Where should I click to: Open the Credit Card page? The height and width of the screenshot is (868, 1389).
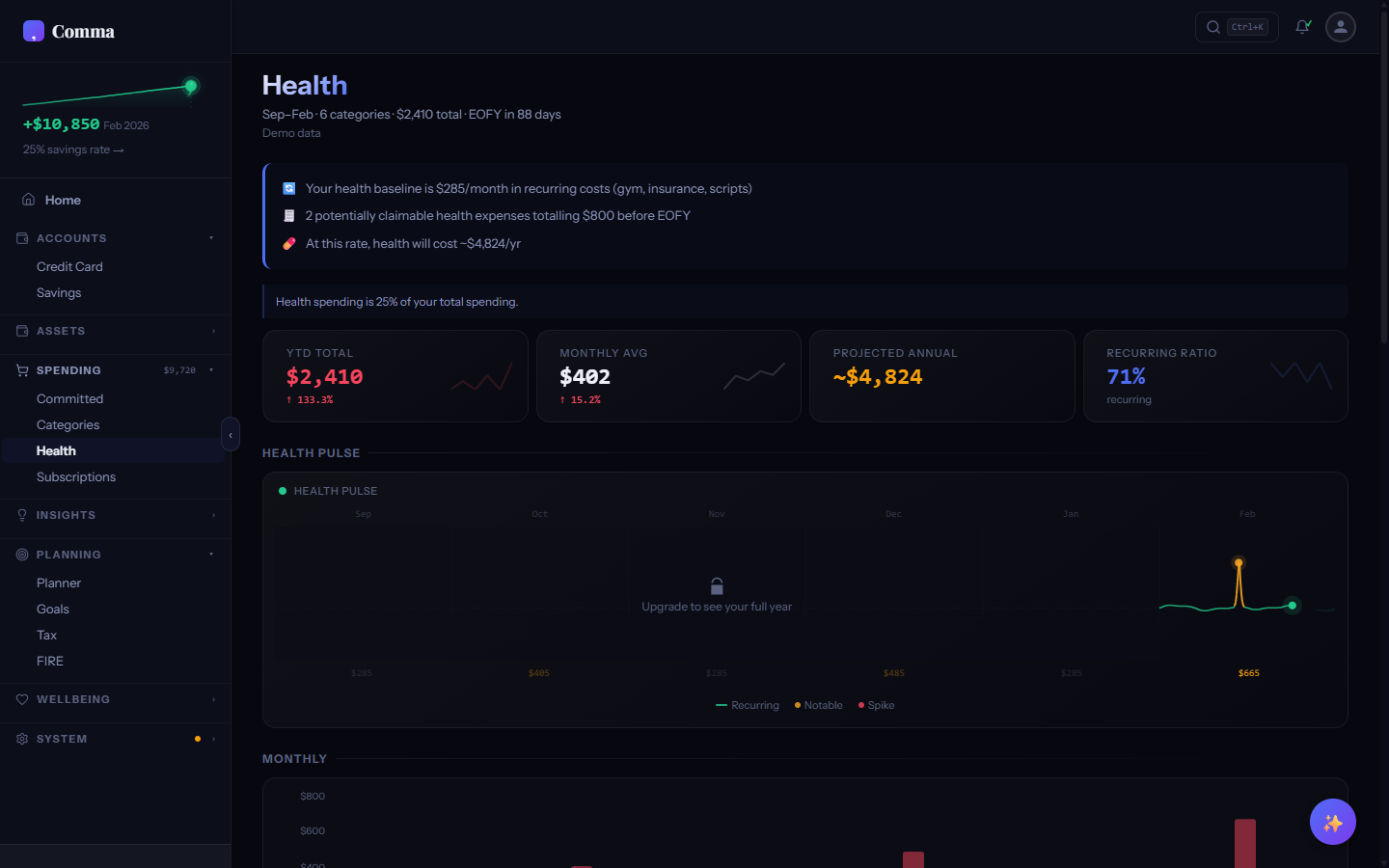[69, 266]
